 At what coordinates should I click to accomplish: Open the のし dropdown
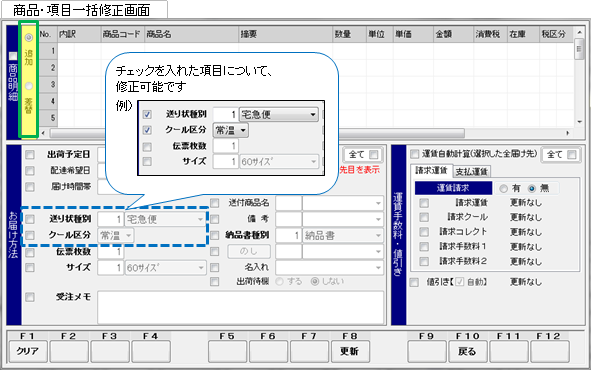pos(378,252)
